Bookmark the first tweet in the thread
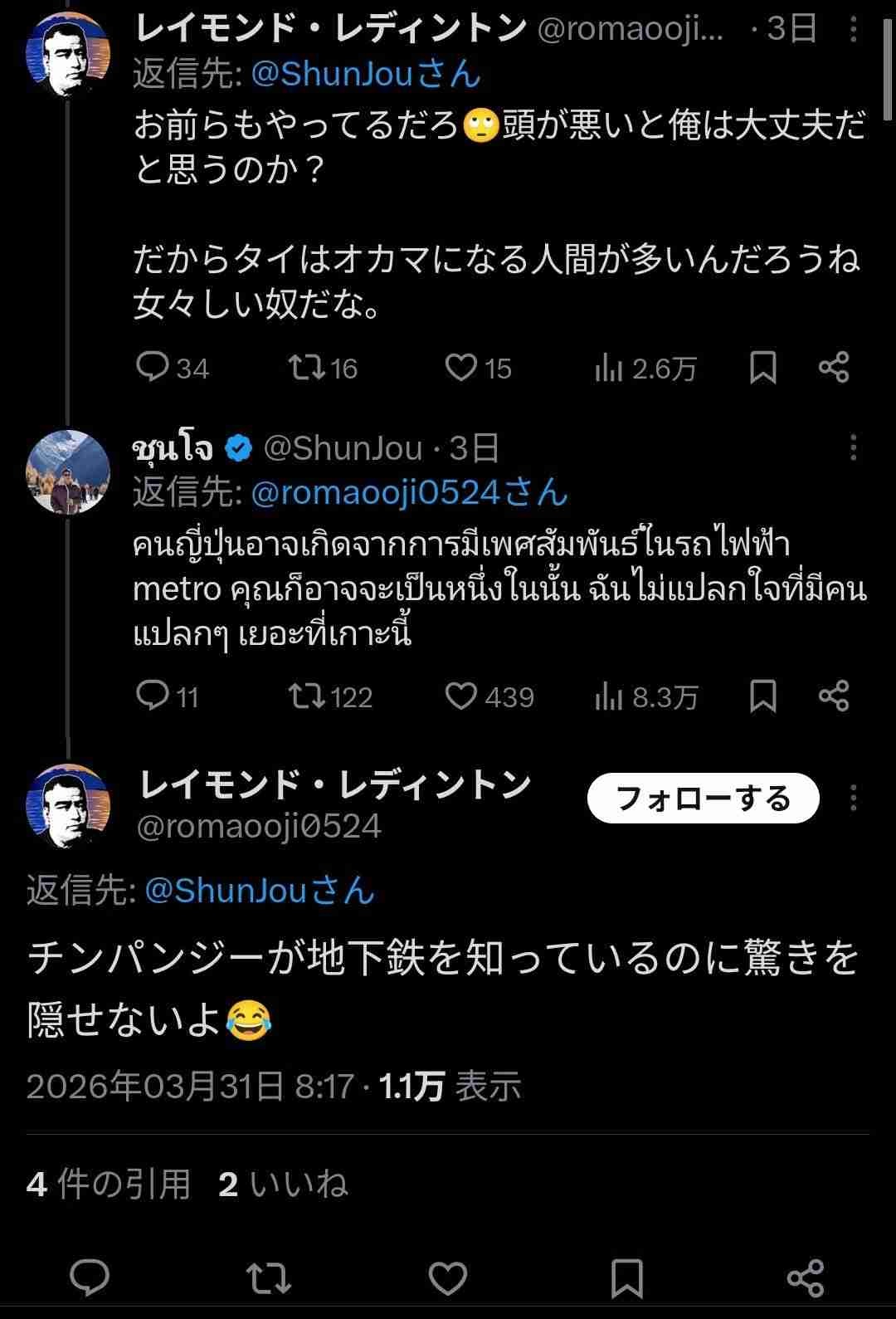896x1319 pixels. [x=762, y=367]
